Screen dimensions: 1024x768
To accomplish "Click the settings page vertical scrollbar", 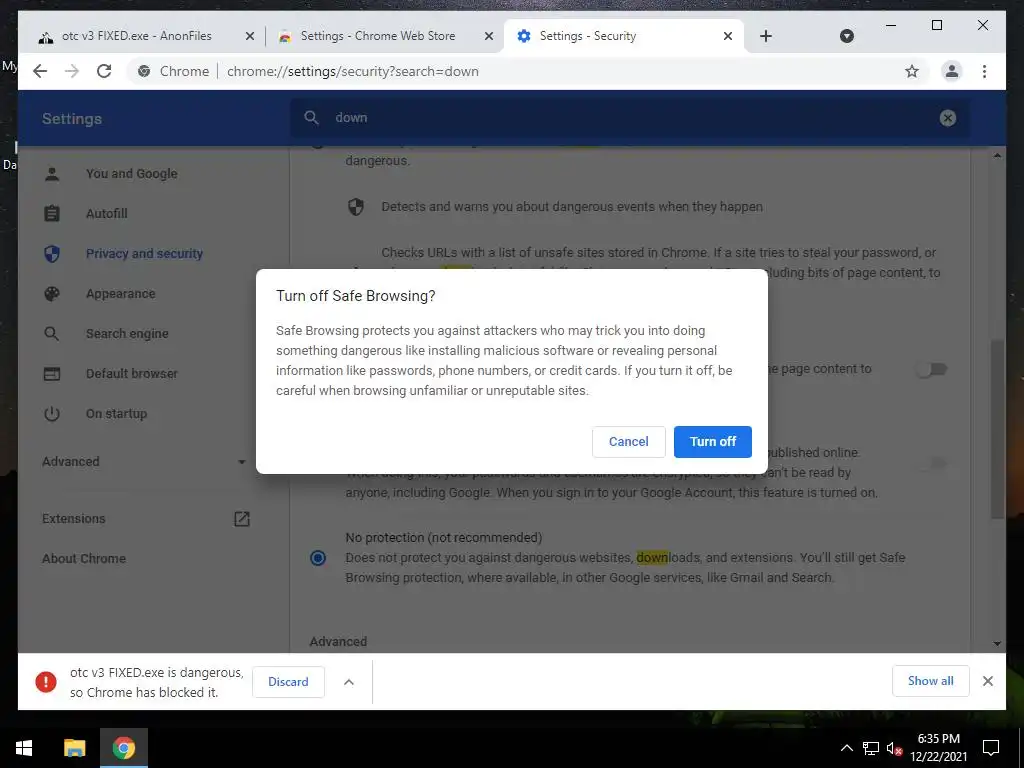I will (x=997, y=428).
